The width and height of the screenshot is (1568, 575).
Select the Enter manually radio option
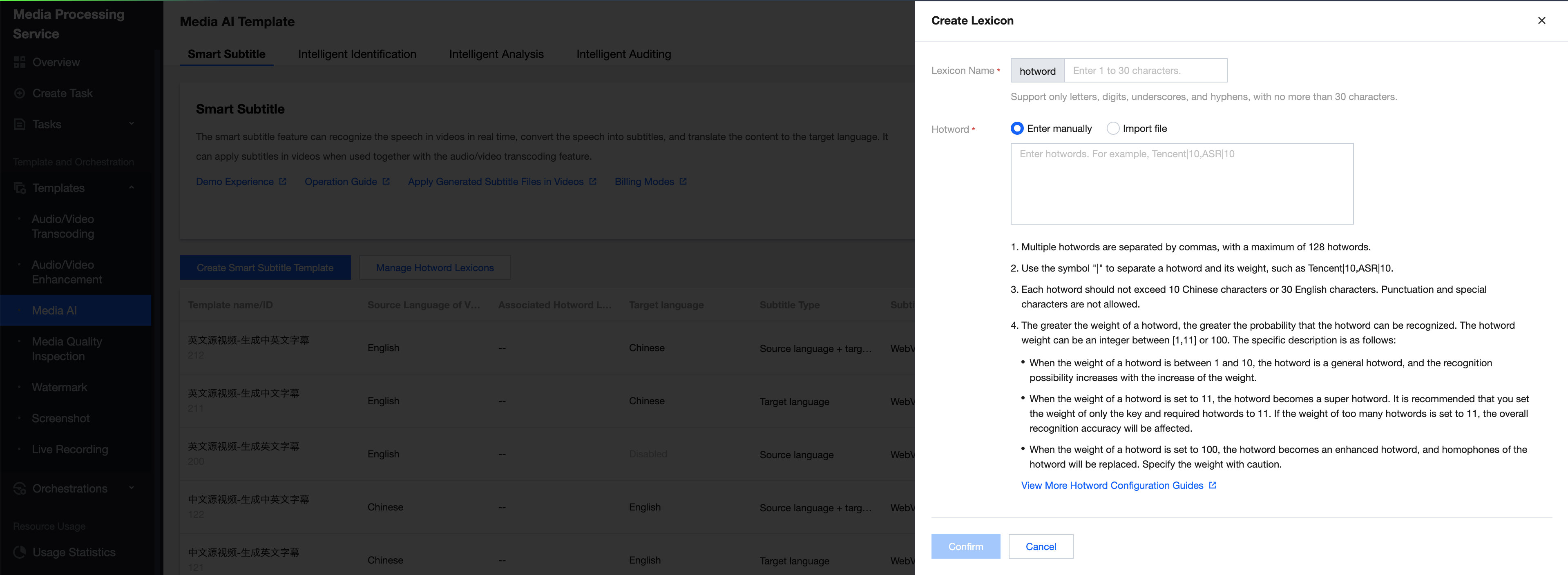1016,128
